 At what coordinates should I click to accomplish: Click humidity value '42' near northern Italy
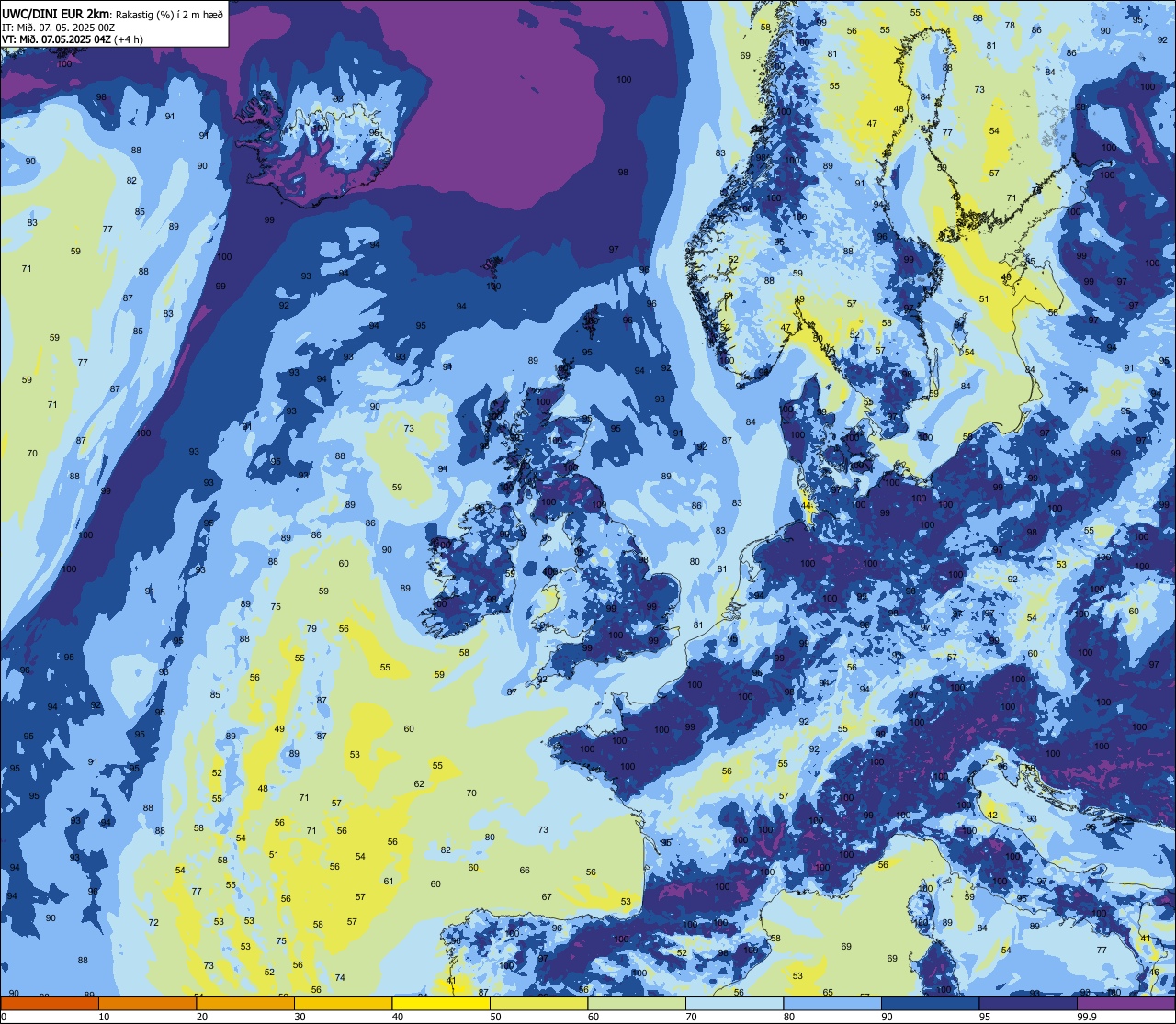tap(991, 816)
